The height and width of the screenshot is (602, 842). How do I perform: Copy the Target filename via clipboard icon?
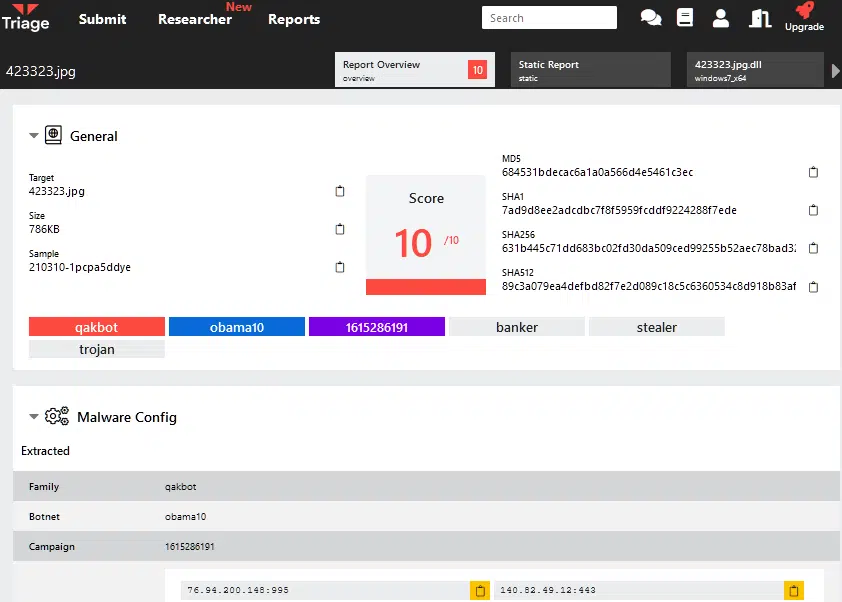[x=340, y=190]
